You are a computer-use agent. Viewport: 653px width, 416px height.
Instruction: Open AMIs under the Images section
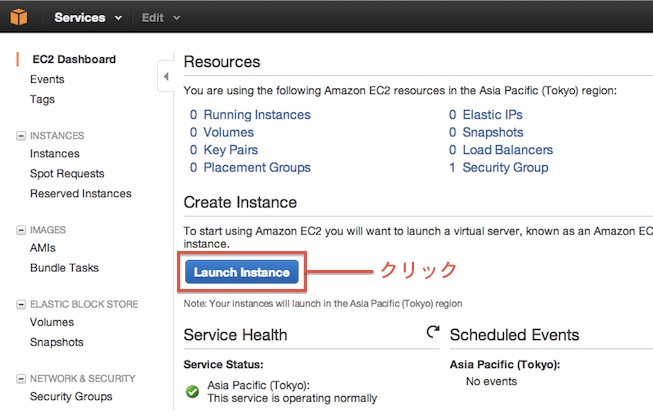[x=43, y=248]
